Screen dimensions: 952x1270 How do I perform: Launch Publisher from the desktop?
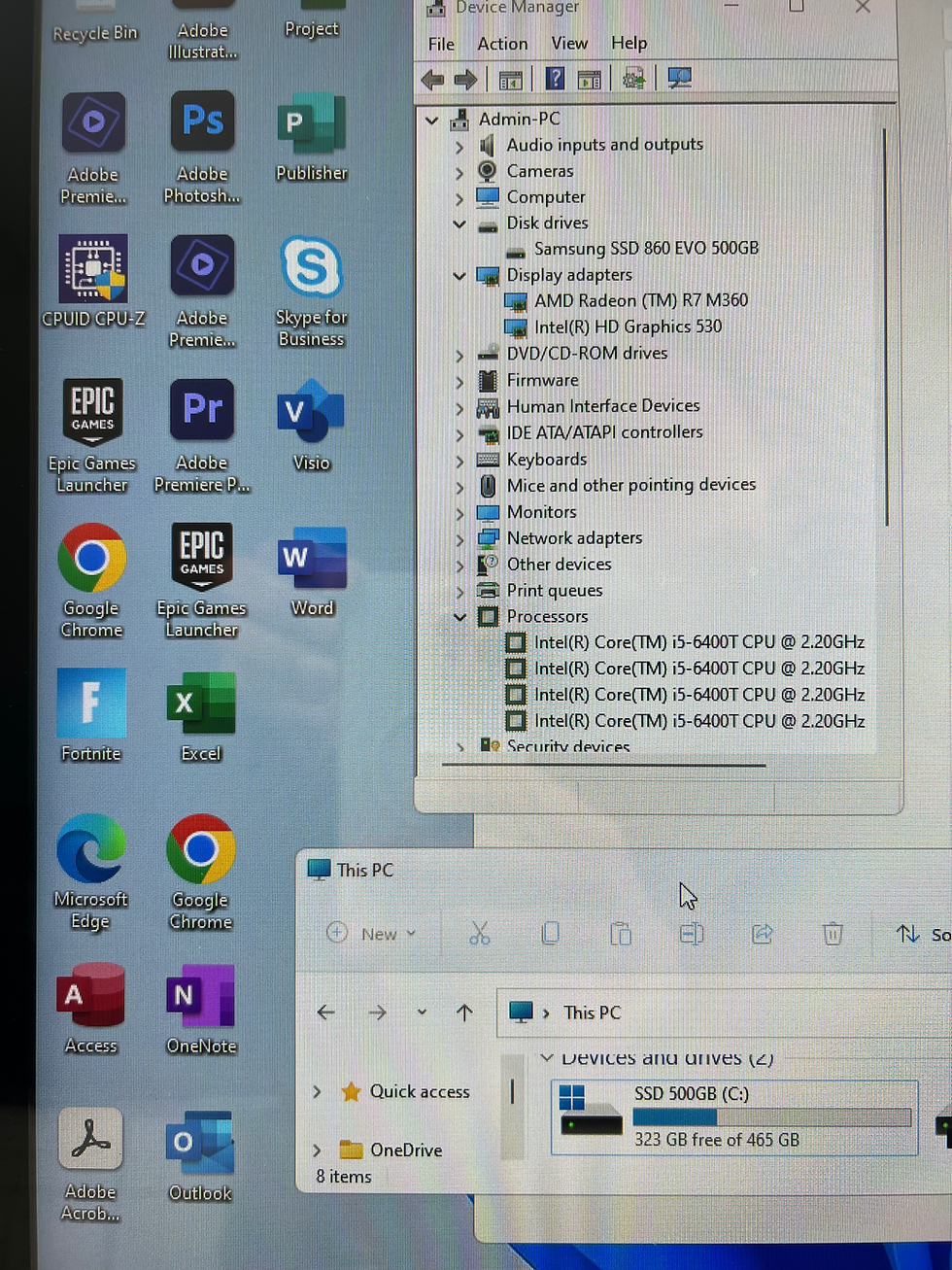pyautogui.click(x=311, y=137)
